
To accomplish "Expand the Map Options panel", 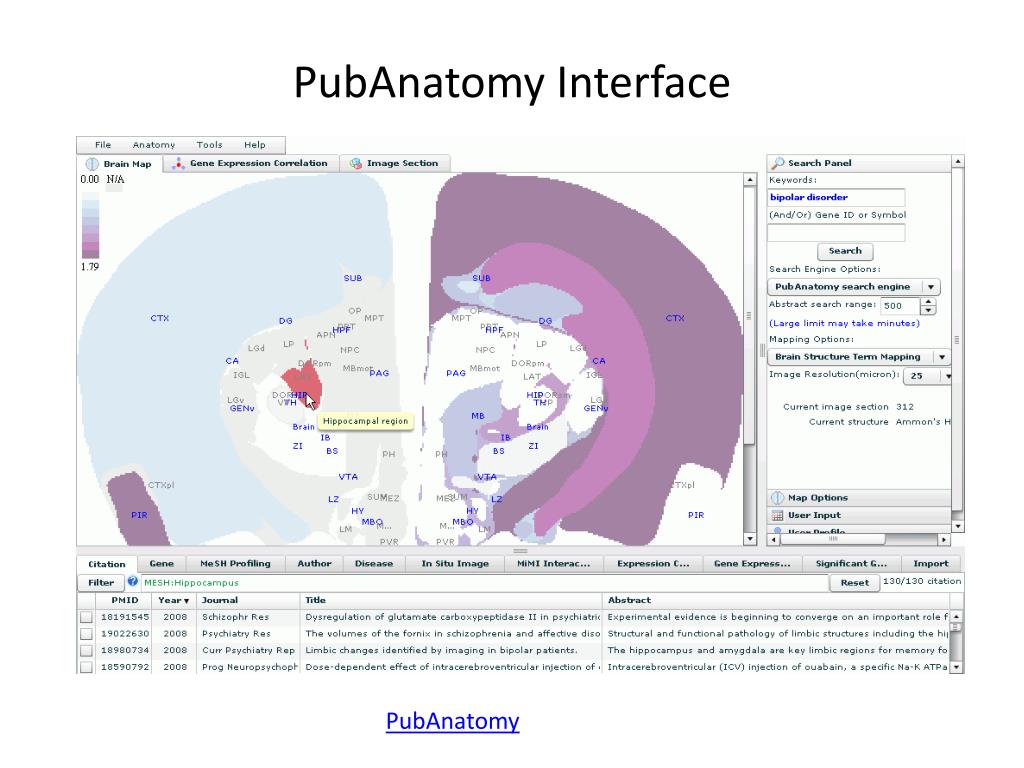I will 859,498.
